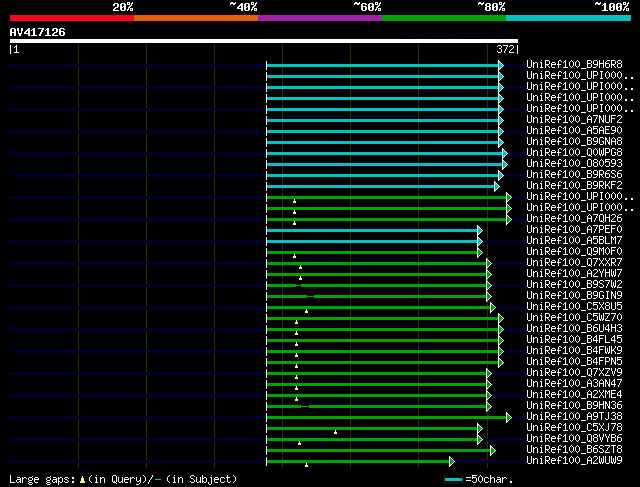This screenshot has height=487, width=640.
Task: Click the arrowhead on the UniRef100_C5X8U5 alignment
Action: tap(492, 307)
